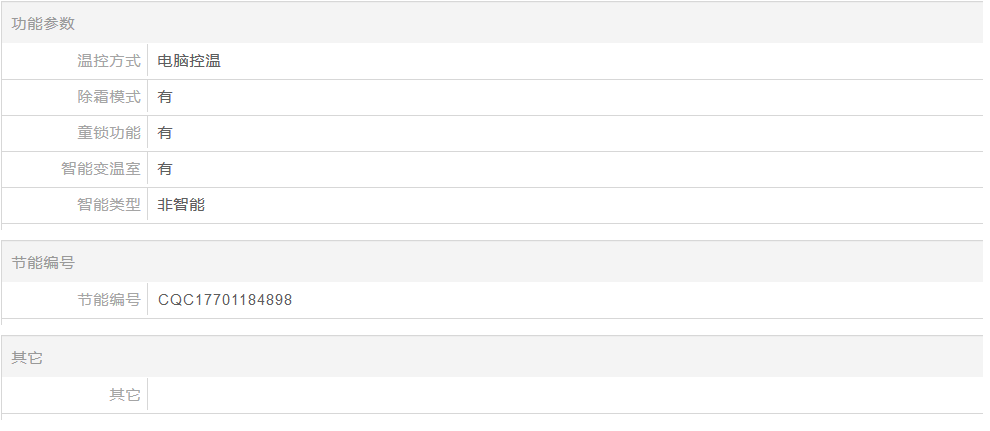The width and height of the screenshot is (990, 431).
Task: Click the 有 value beside 童锁功能
Action: [165, 133]
